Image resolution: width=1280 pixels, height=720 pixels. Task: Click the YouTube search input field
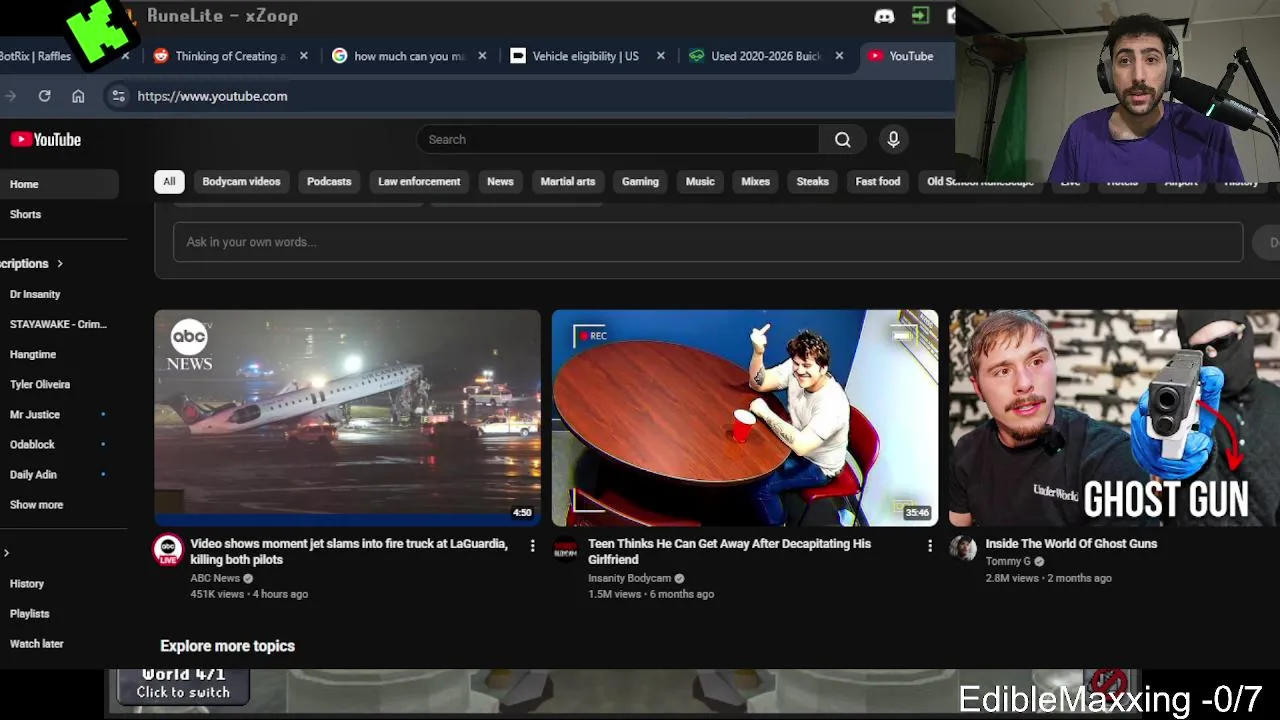click(618, 140)
